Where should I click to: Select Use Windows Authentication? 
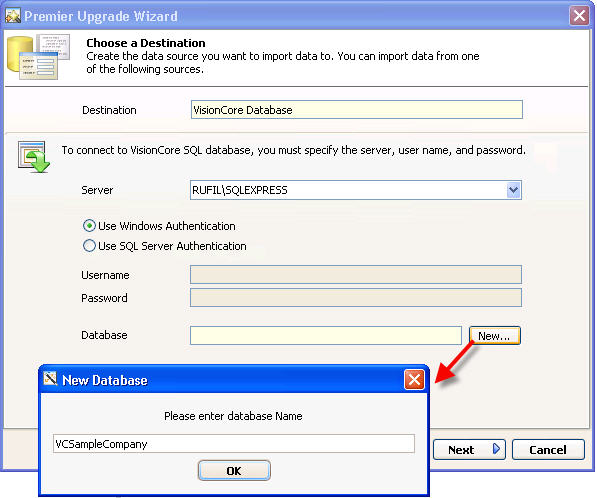pyautogui.click(x=89, y=226)
